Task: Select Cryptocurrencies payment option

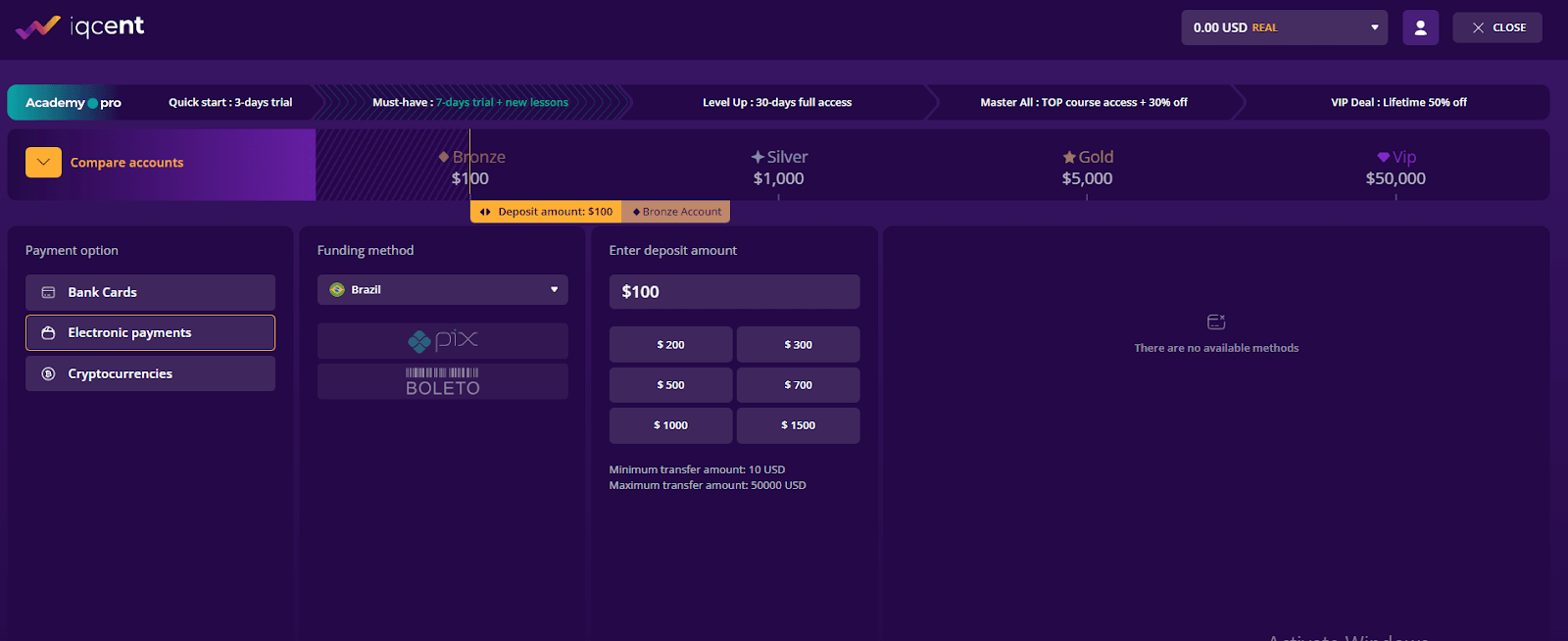Action: 150,373
